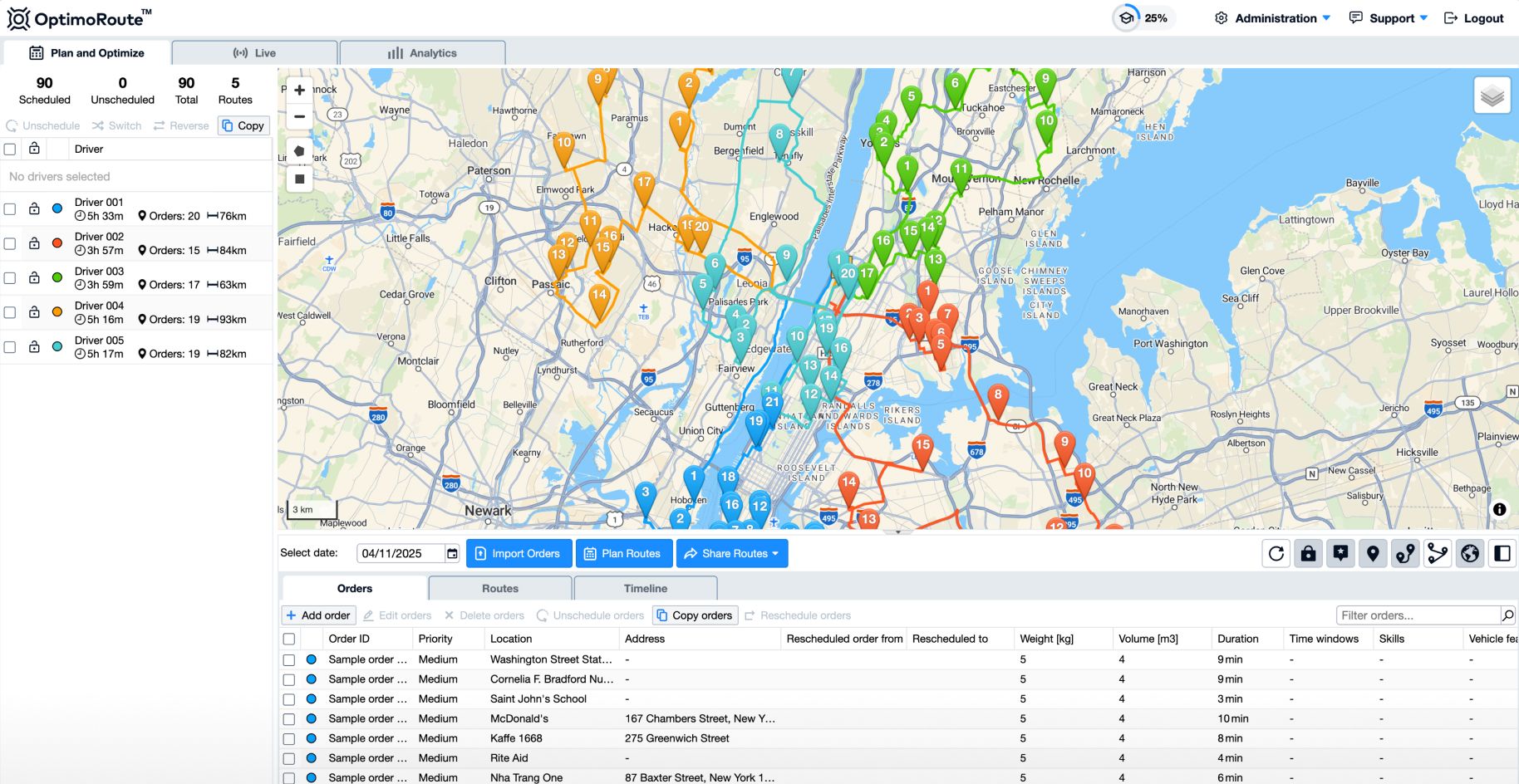Screen dimensions: 1519x784
Task: Select the rectangle selection tool on map
Action: point(299,179)
